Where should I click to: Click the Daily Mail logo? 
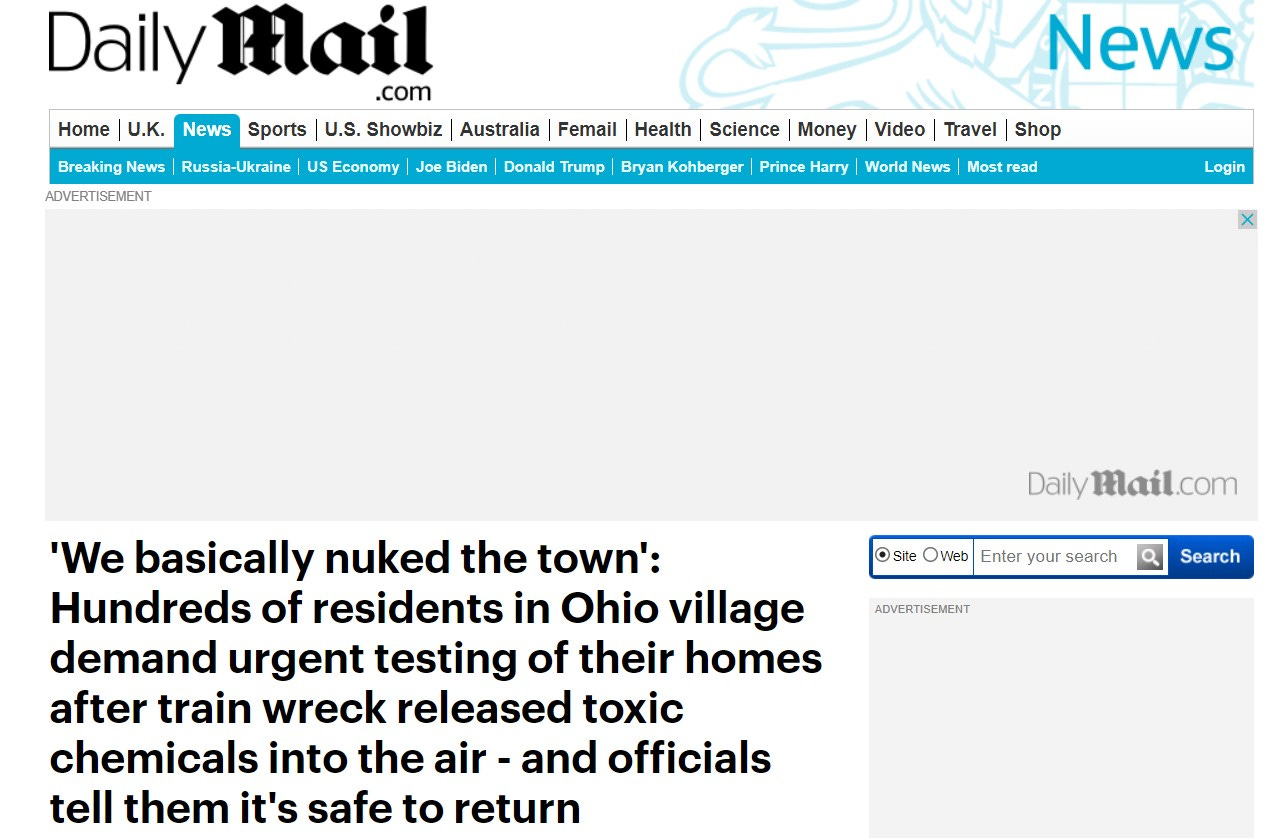tap(240, 53)
